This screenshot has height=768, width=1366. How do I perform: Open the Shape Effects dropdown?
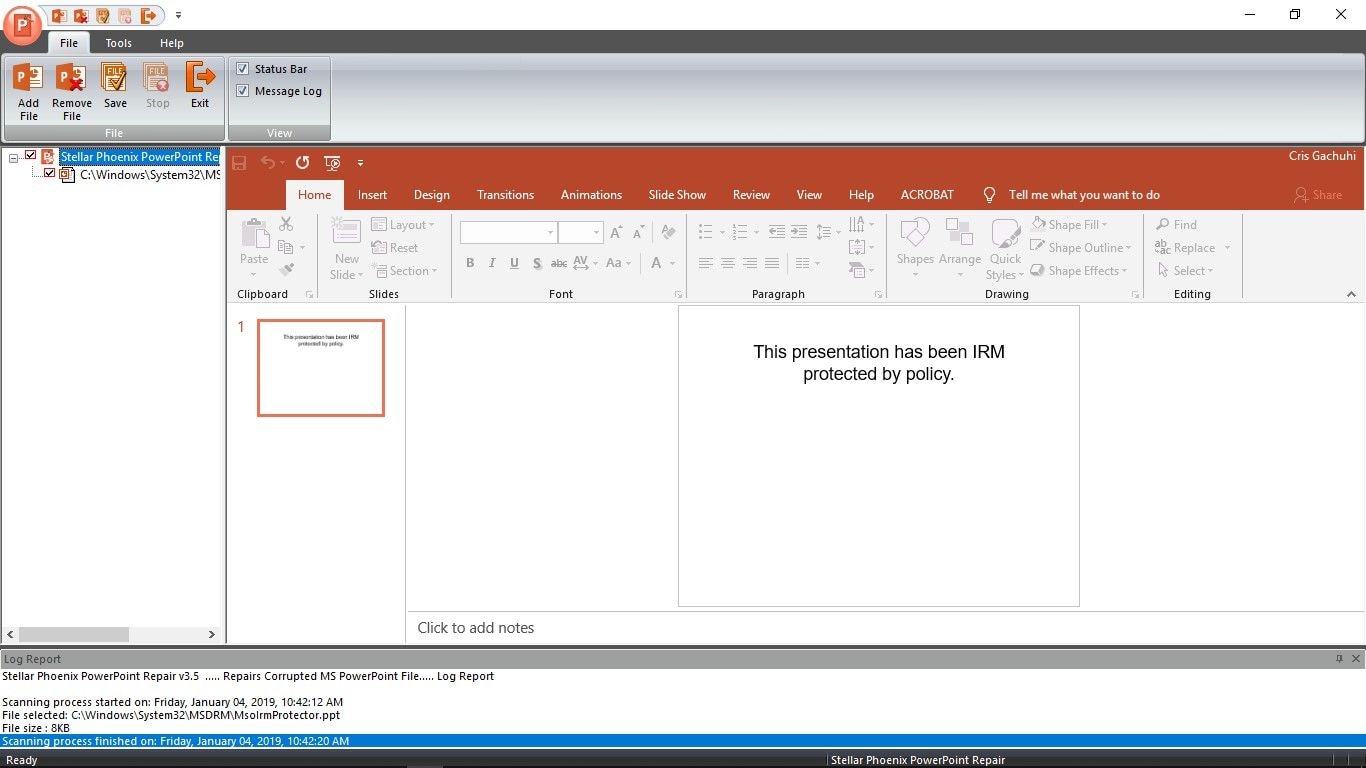1079,271
